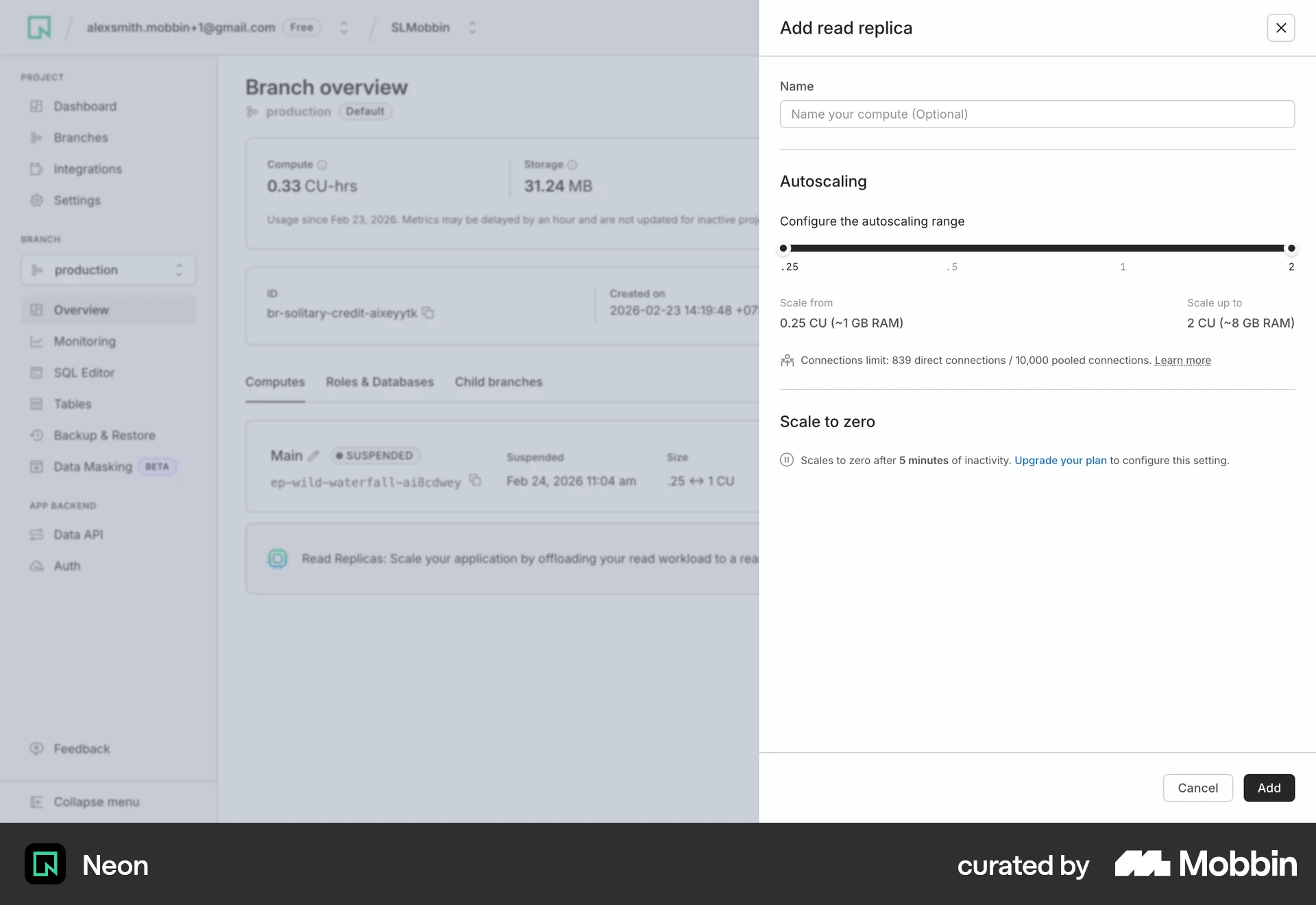Click the scale to zero pause icon
Image resolution: width=1316 pixels, height=905 pixels.
point(787,460)
